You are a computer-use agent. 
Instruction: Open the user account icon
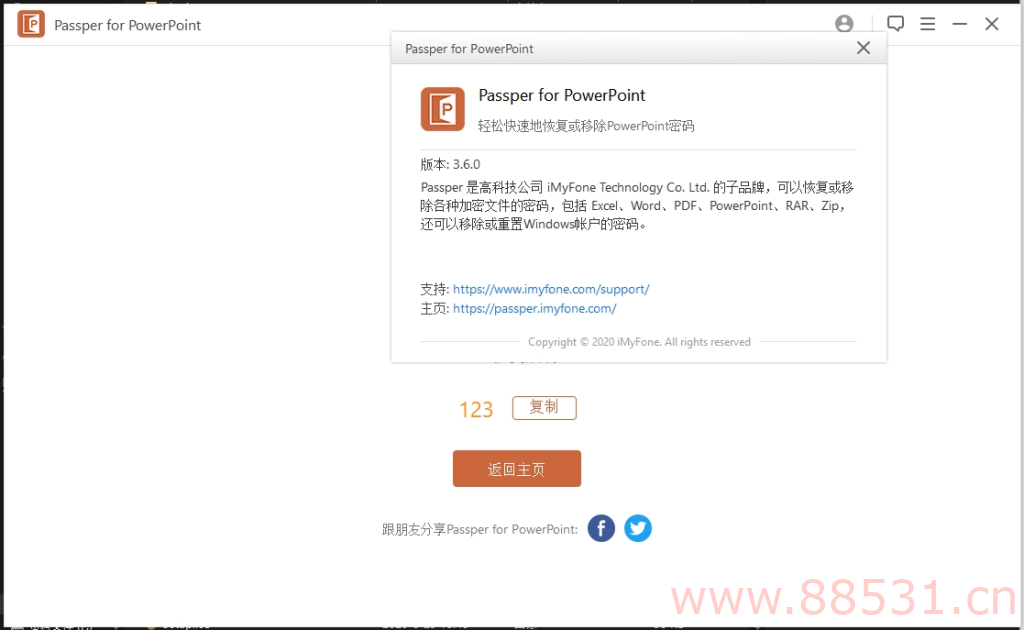(844, 24)
